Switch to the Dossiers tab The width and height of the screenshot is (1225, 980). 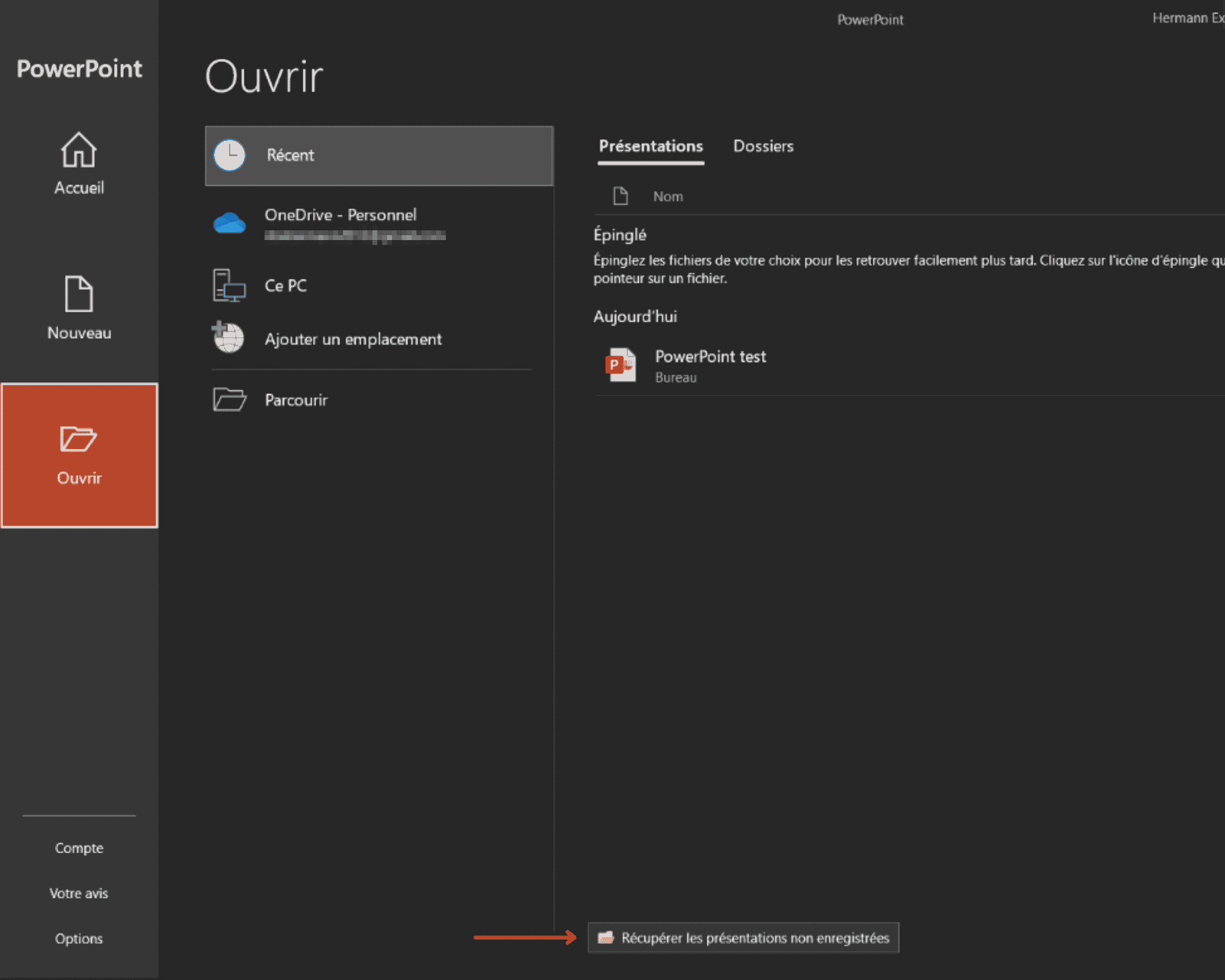pyautogui.click(x=763, y=146)
